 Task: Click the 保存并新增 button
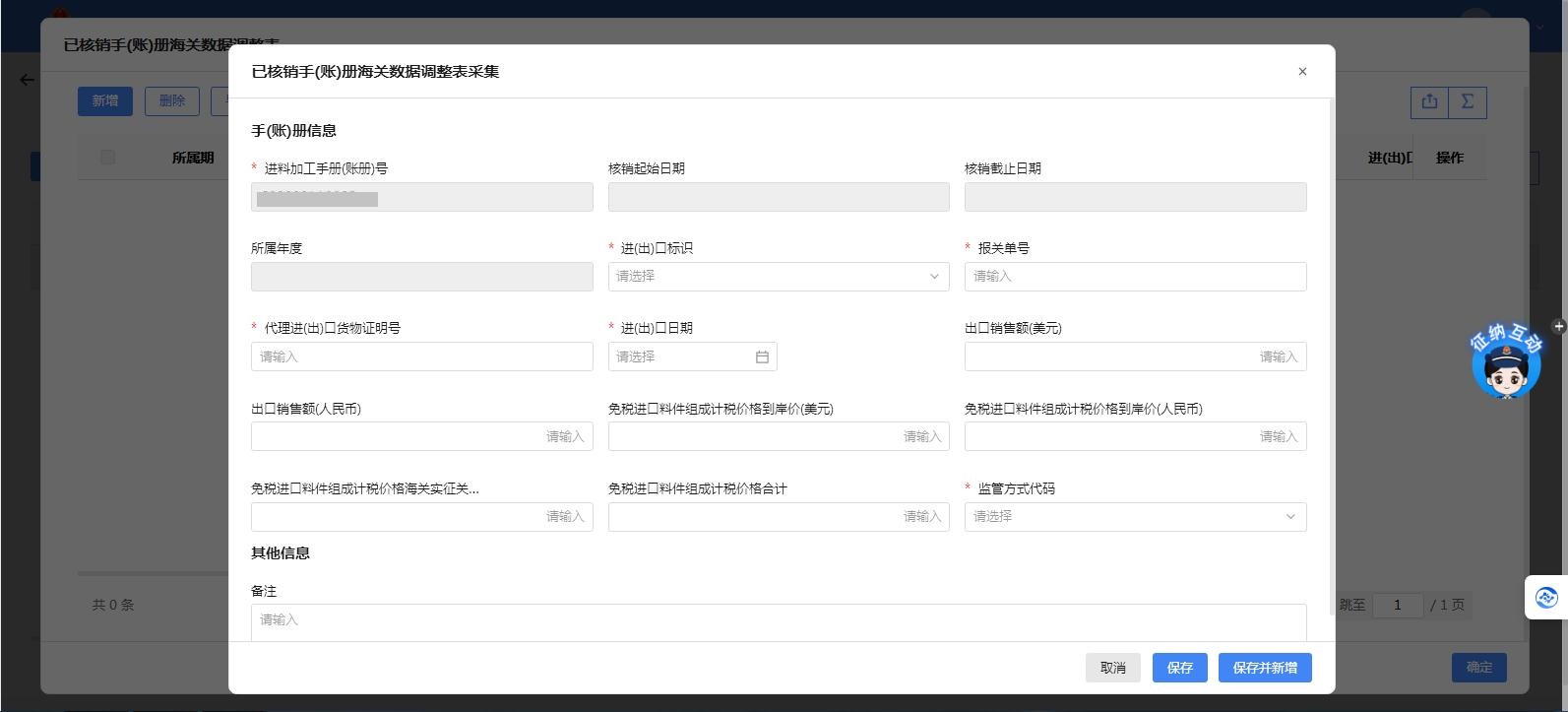point(1264,668)
